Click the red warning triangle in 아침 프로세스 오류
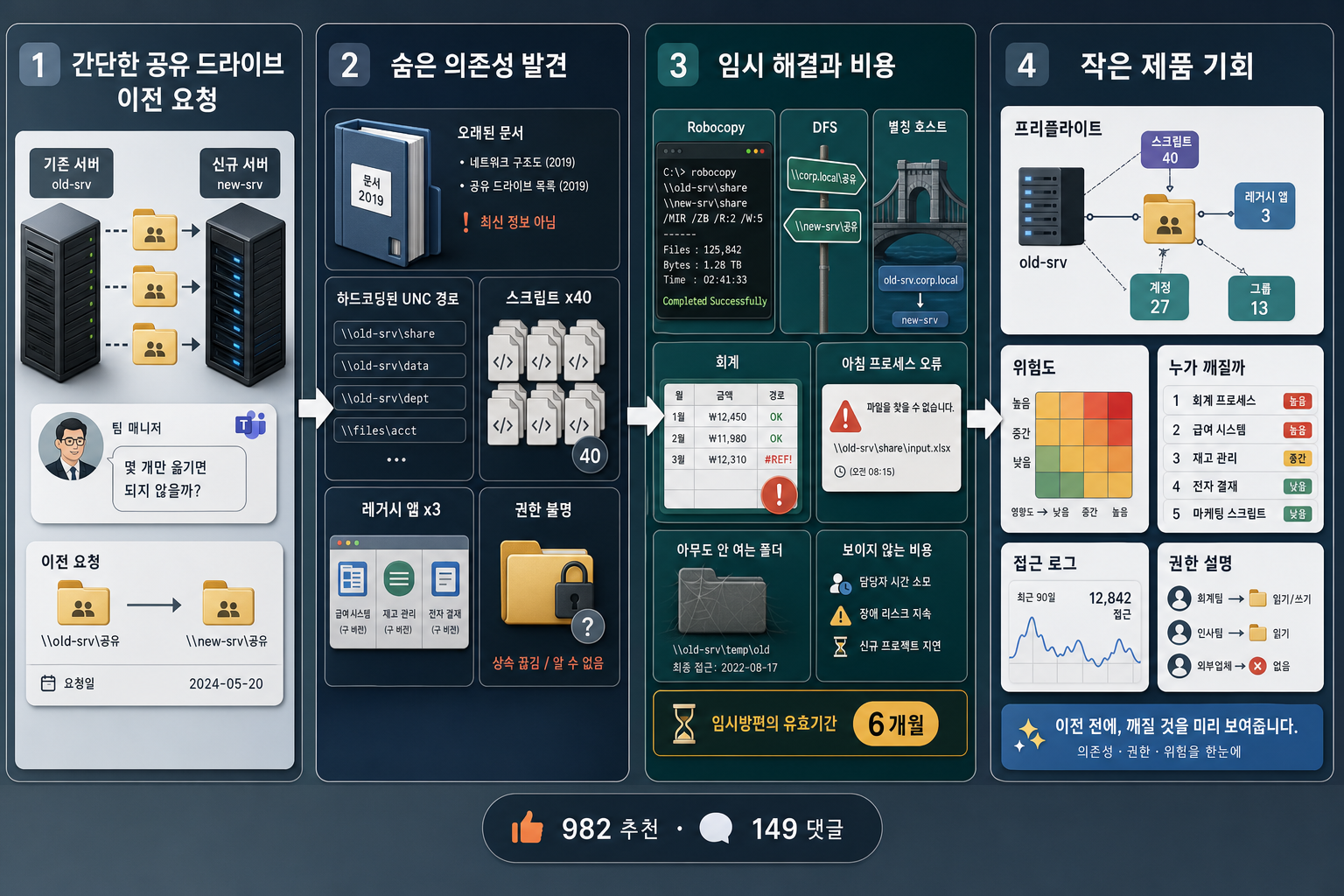 (x=845, y=417)
